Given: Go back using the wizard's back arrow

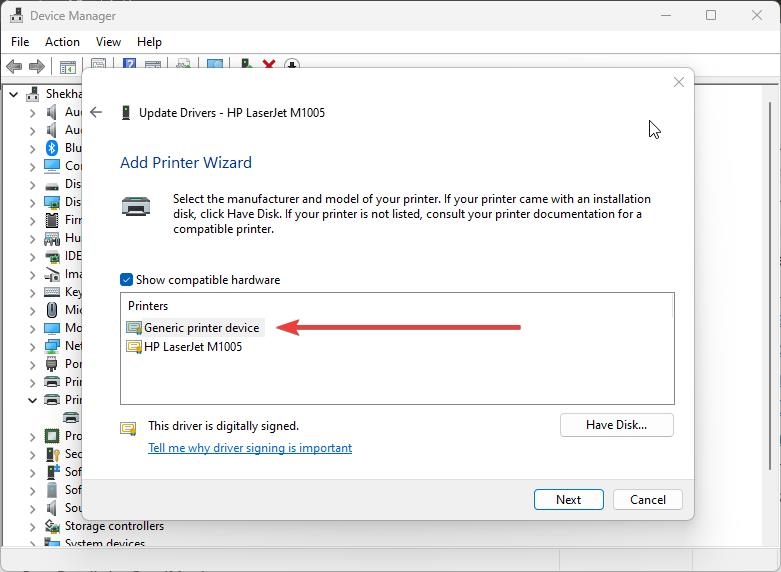Looking at the screenshot, I should pos(96,113).
